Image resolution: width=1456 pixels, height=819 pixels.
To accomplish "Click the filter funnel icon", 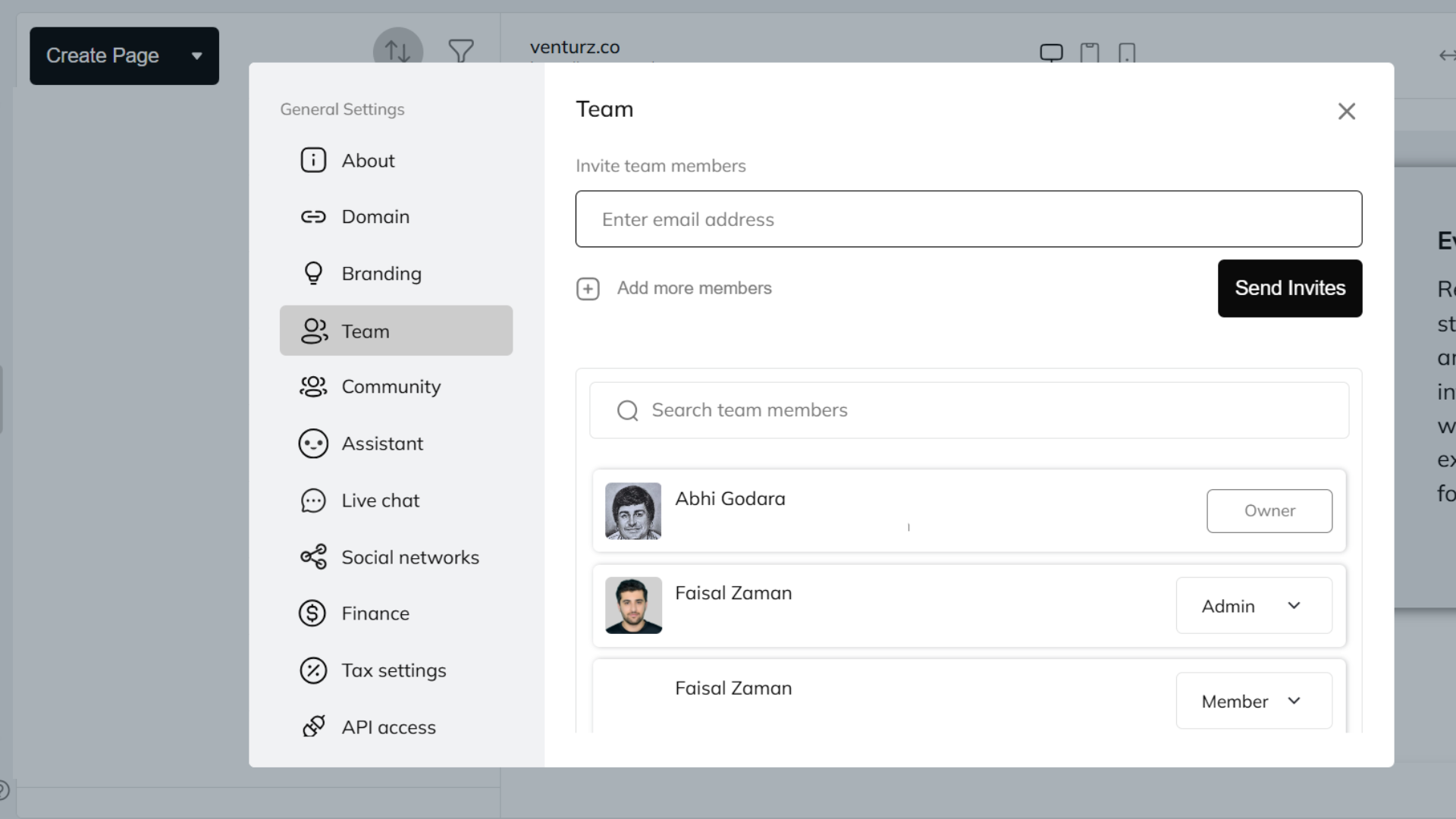I will coord(462,51).
